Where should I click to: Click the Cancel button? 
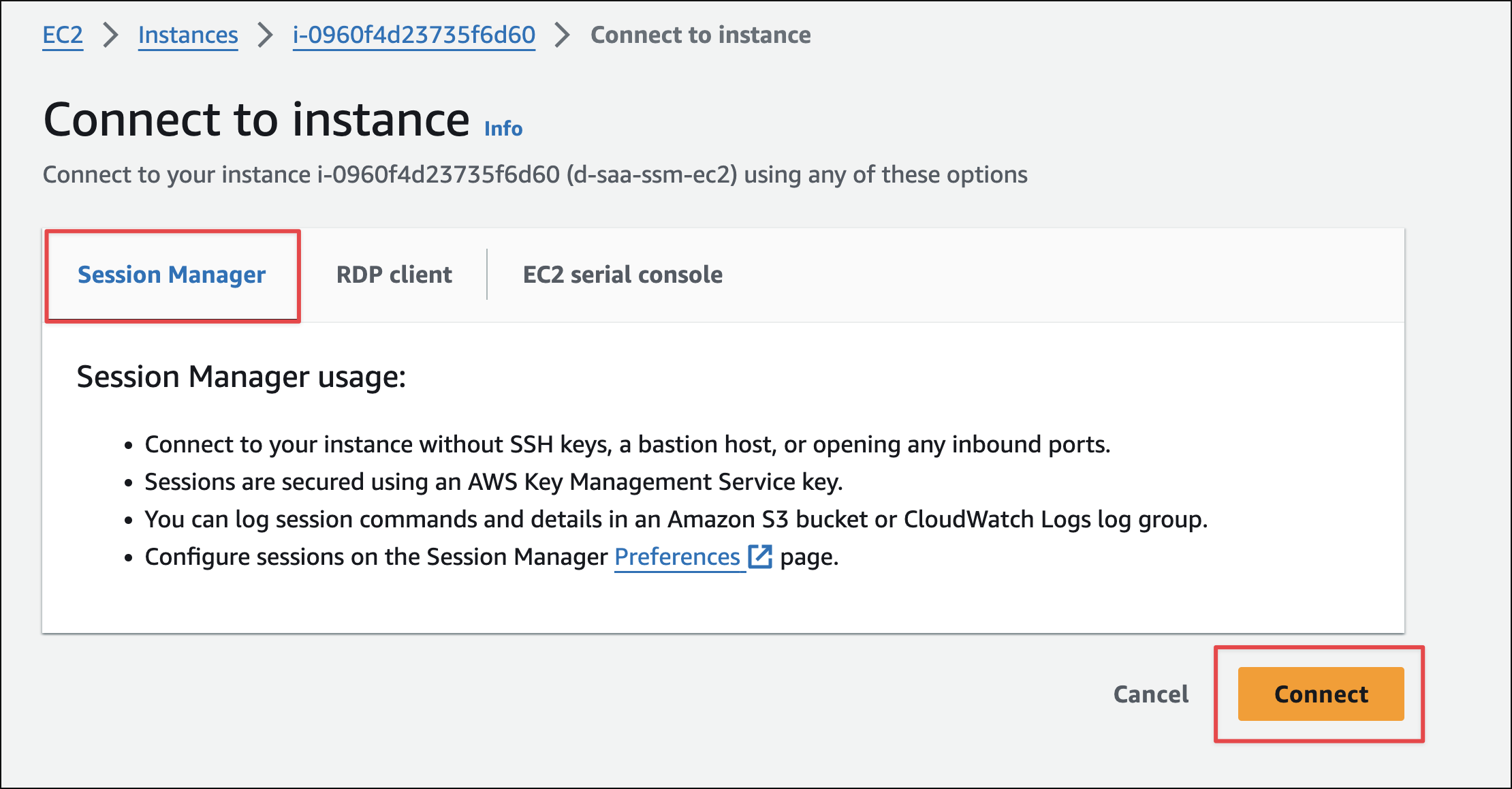(x=1151, y=694)
